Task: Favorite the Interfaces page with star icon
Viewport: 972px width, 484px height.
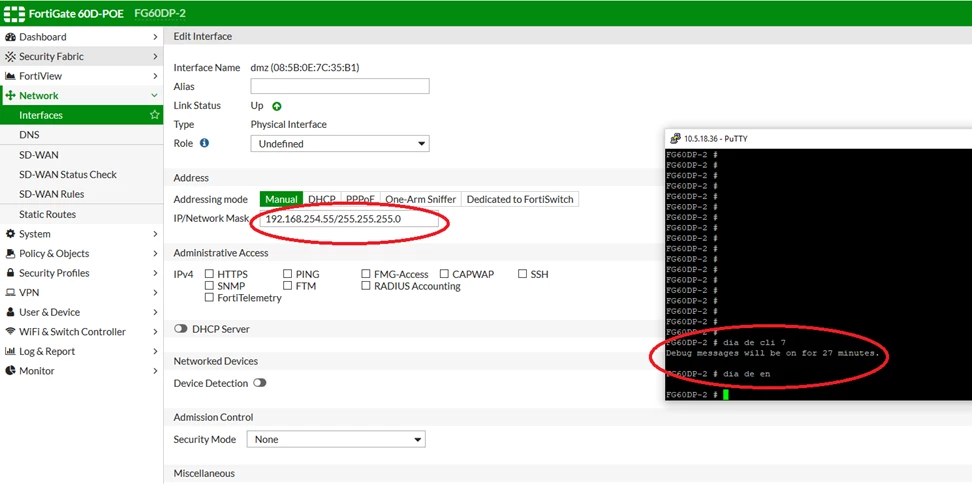Action: 155,115
